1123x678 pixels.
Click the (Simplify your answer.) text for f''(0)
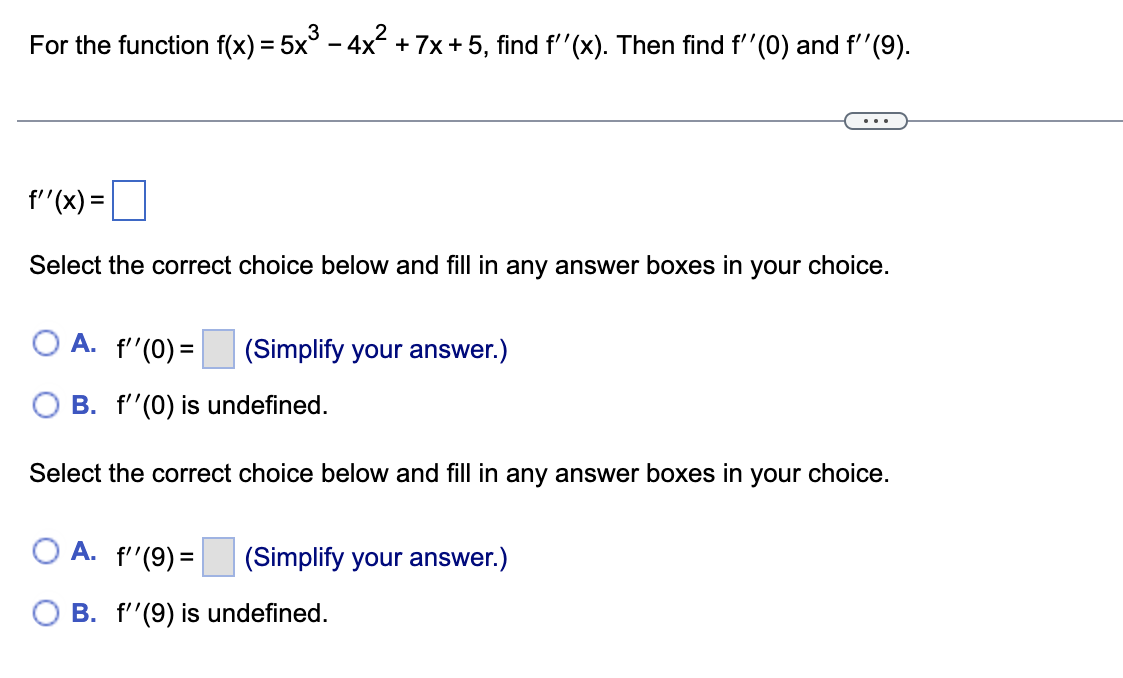[375, 349]
